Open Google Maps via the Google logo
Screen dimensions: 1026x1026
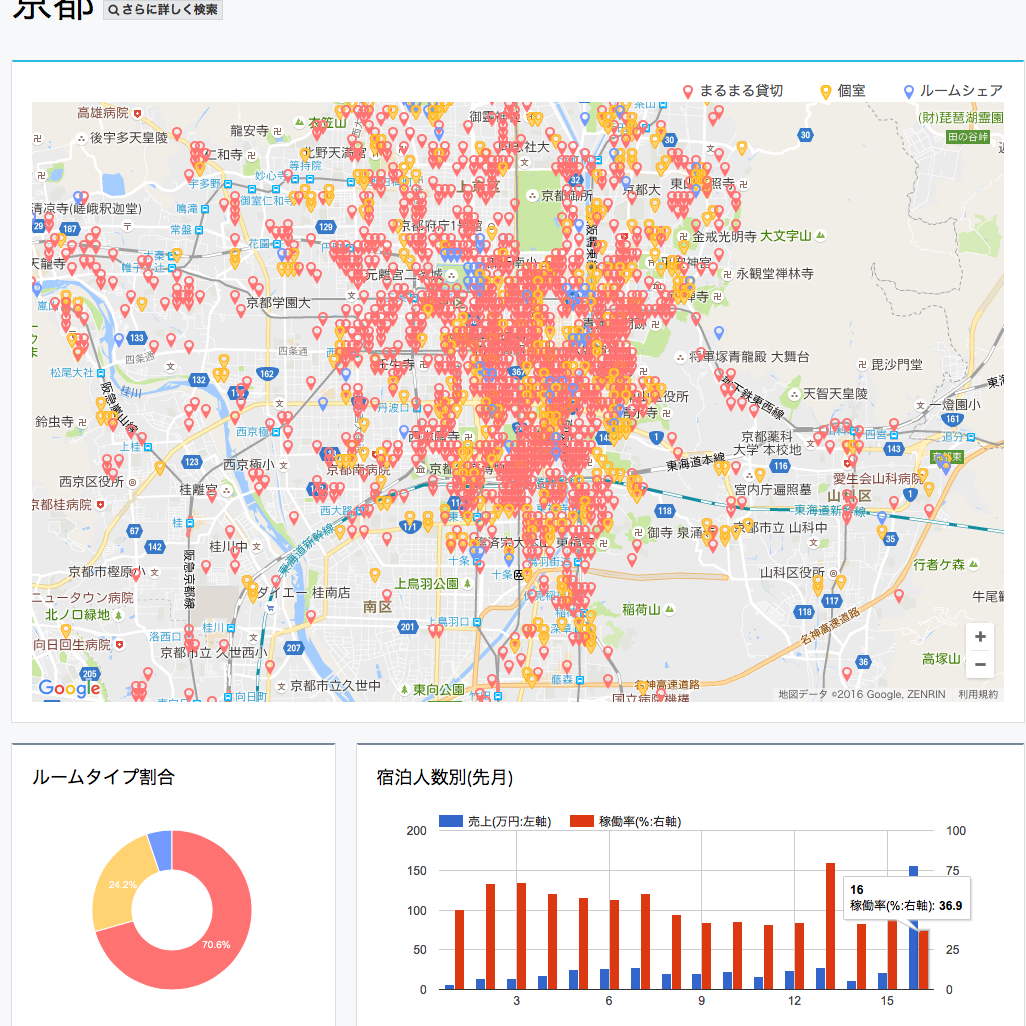click(69, 688)
